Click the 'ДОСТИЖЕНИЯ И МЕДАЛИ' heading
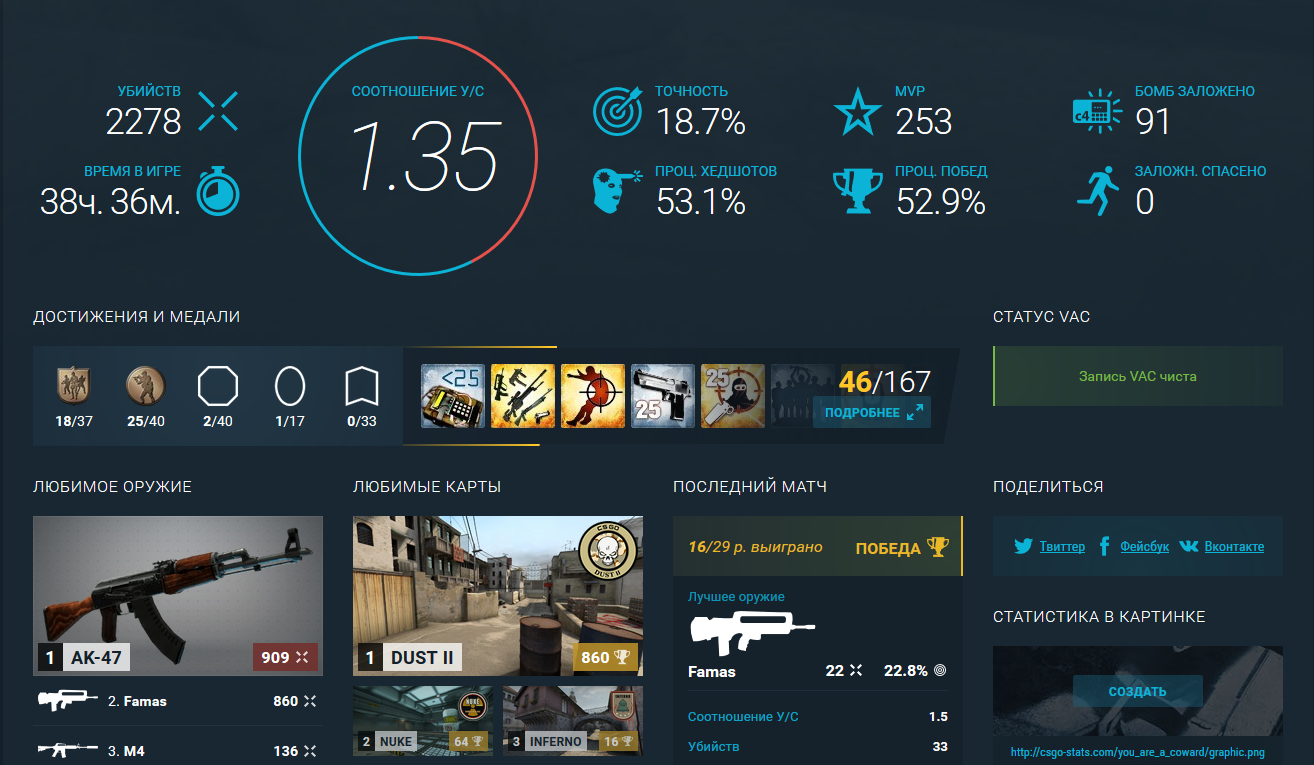The image size is (1314, 765). click(x=136, y=317)
